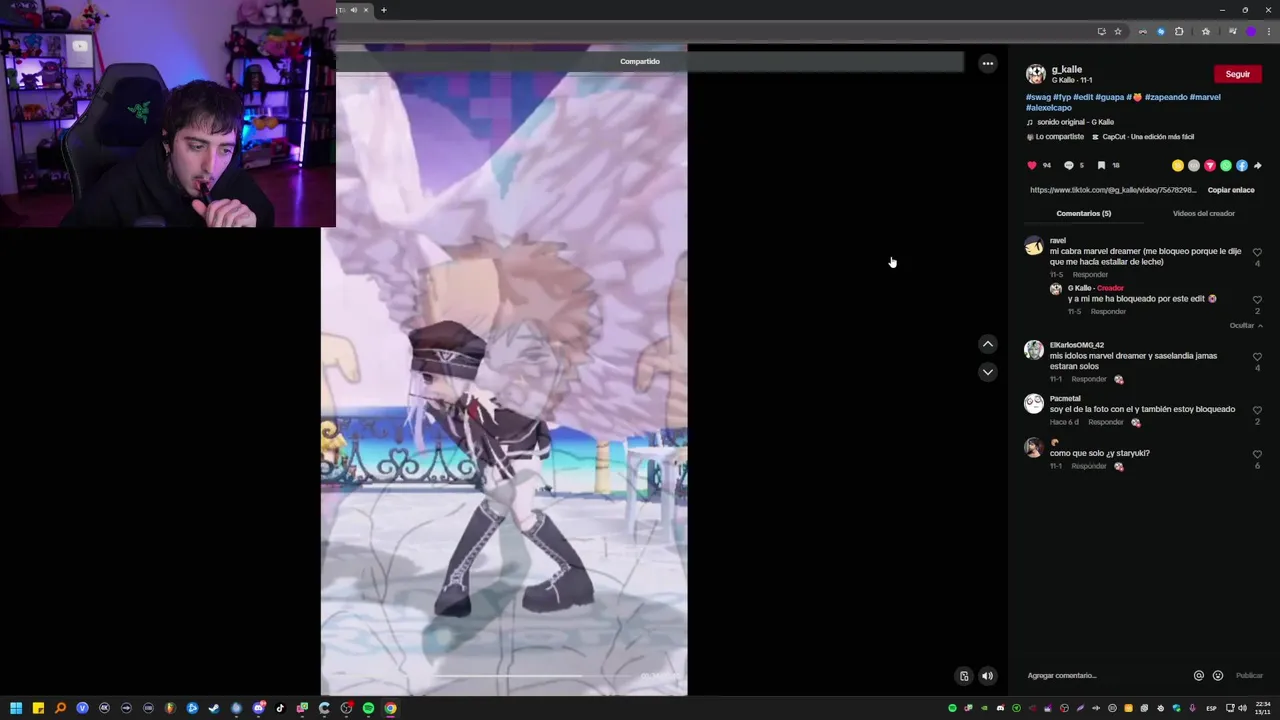The height and width of the screenshot is (720, 1280).
Task: Like the 'como que solo' comment heart
Action: coord(1258,455)
